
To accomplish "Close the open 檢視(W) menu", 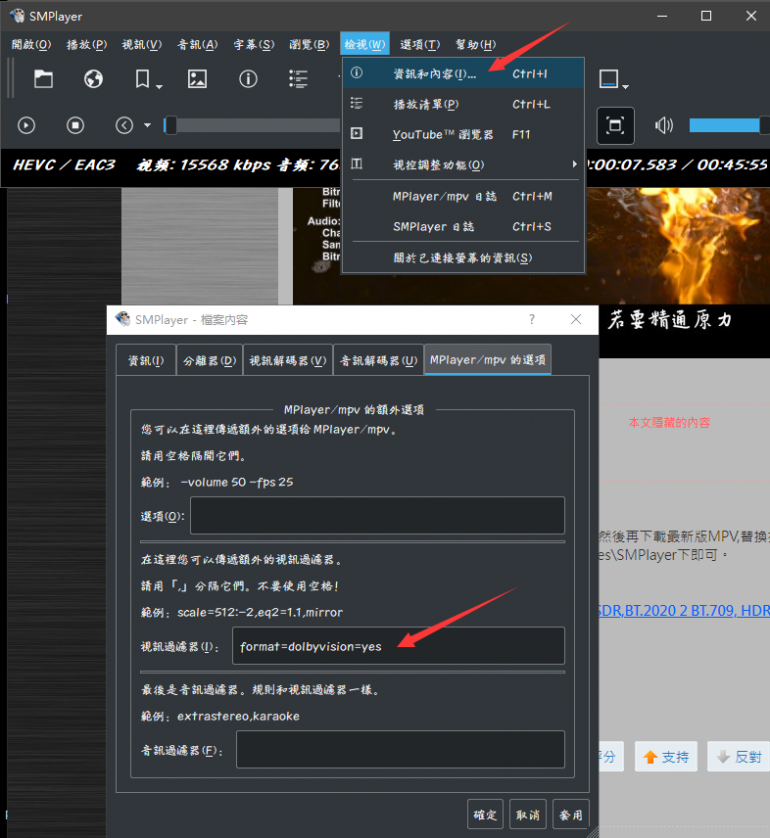I will (365, 44).
